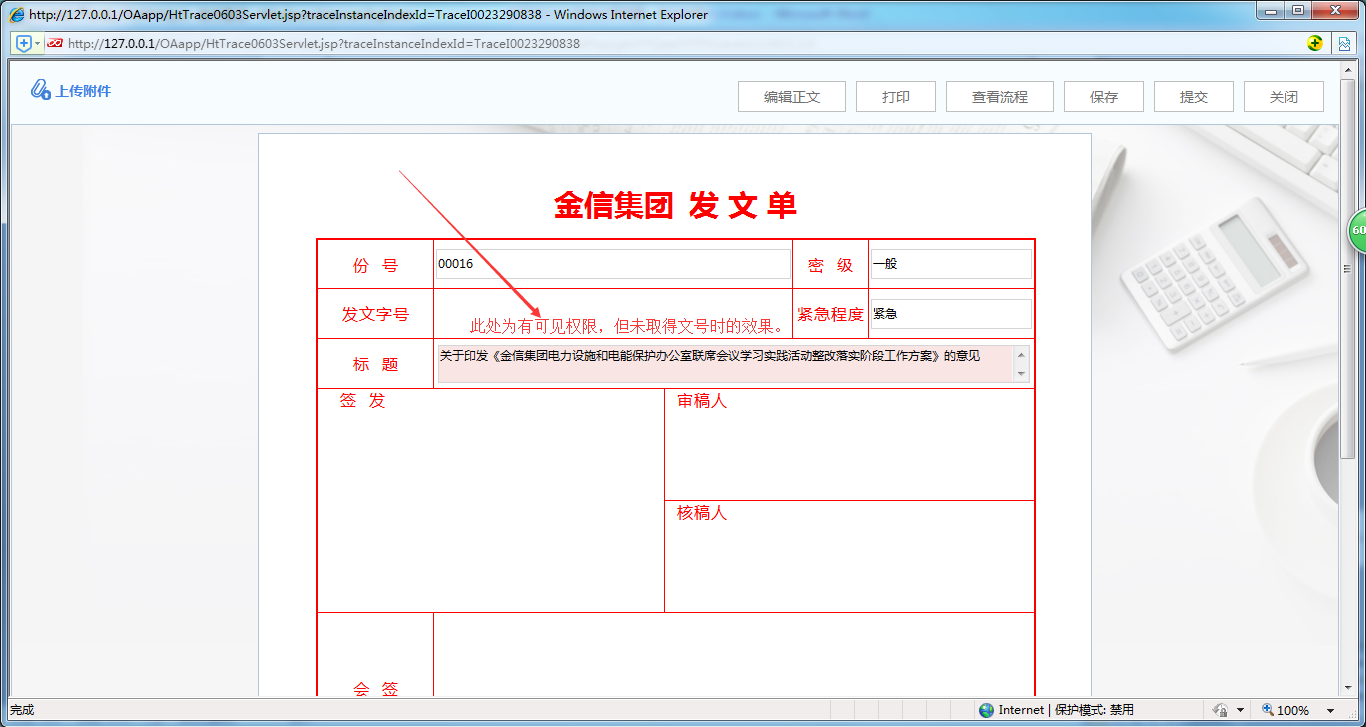Image resolution: width=1366 pixels, height=727 pixels.
Task: Click the red site icon in the address bar
Action: (55, 42)
